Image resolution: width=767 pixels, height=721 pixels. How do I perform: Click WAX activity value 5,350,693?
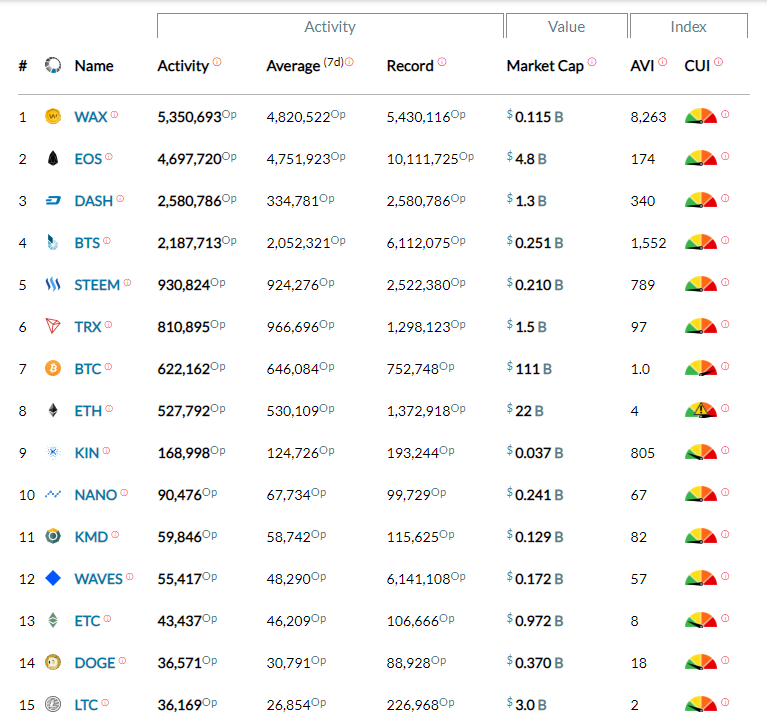[189, 117]
